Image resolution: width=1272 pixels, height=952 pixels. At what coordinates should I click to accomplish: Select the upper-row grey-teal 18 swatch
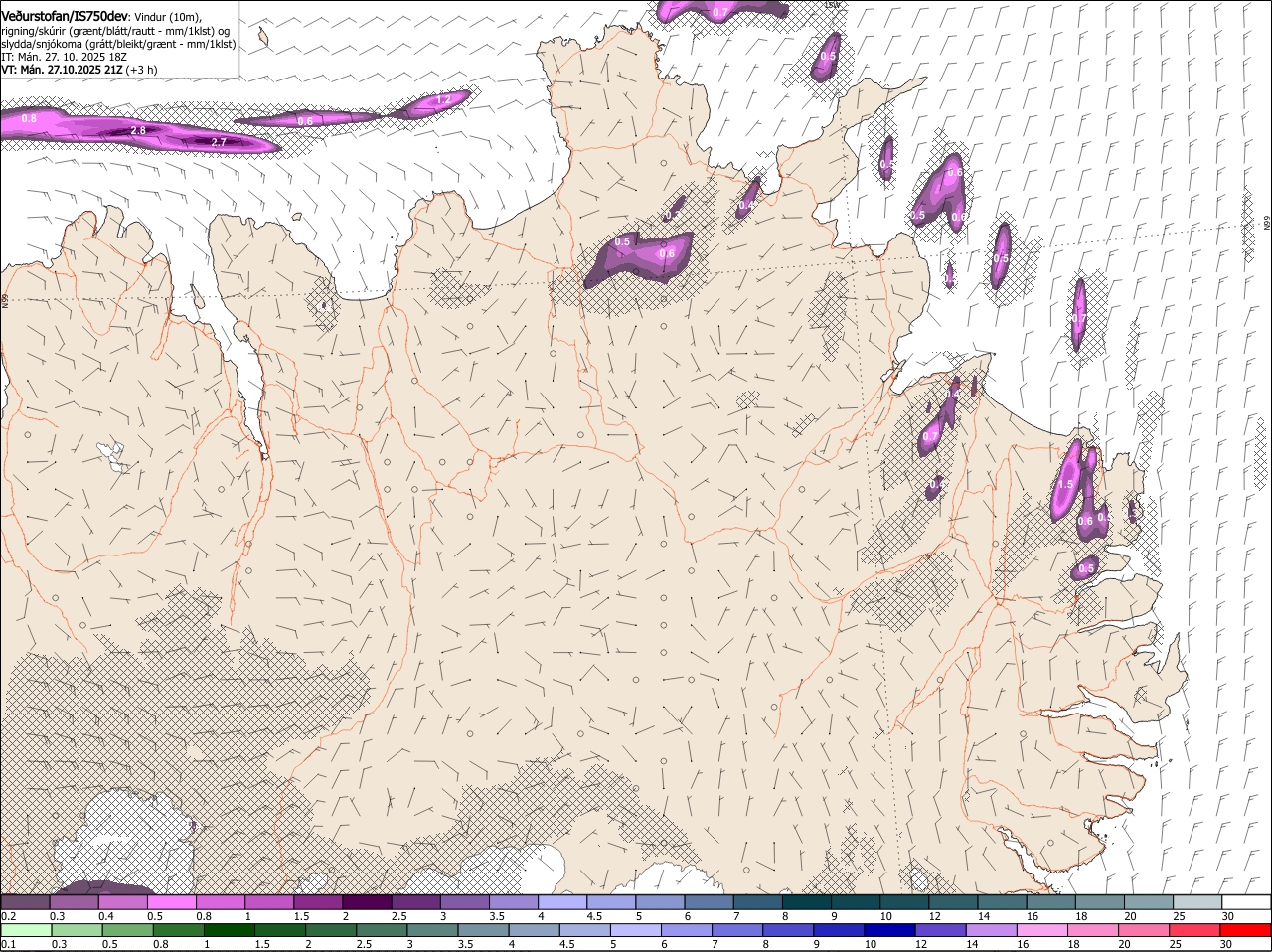click(1099, 902)
